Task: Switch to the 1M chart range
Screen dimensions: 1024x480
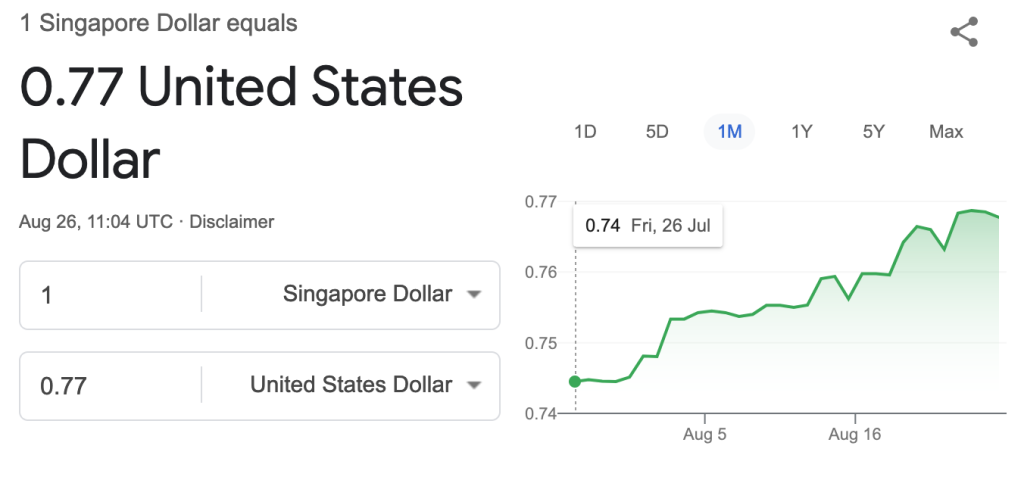Action: pos(729,132)
